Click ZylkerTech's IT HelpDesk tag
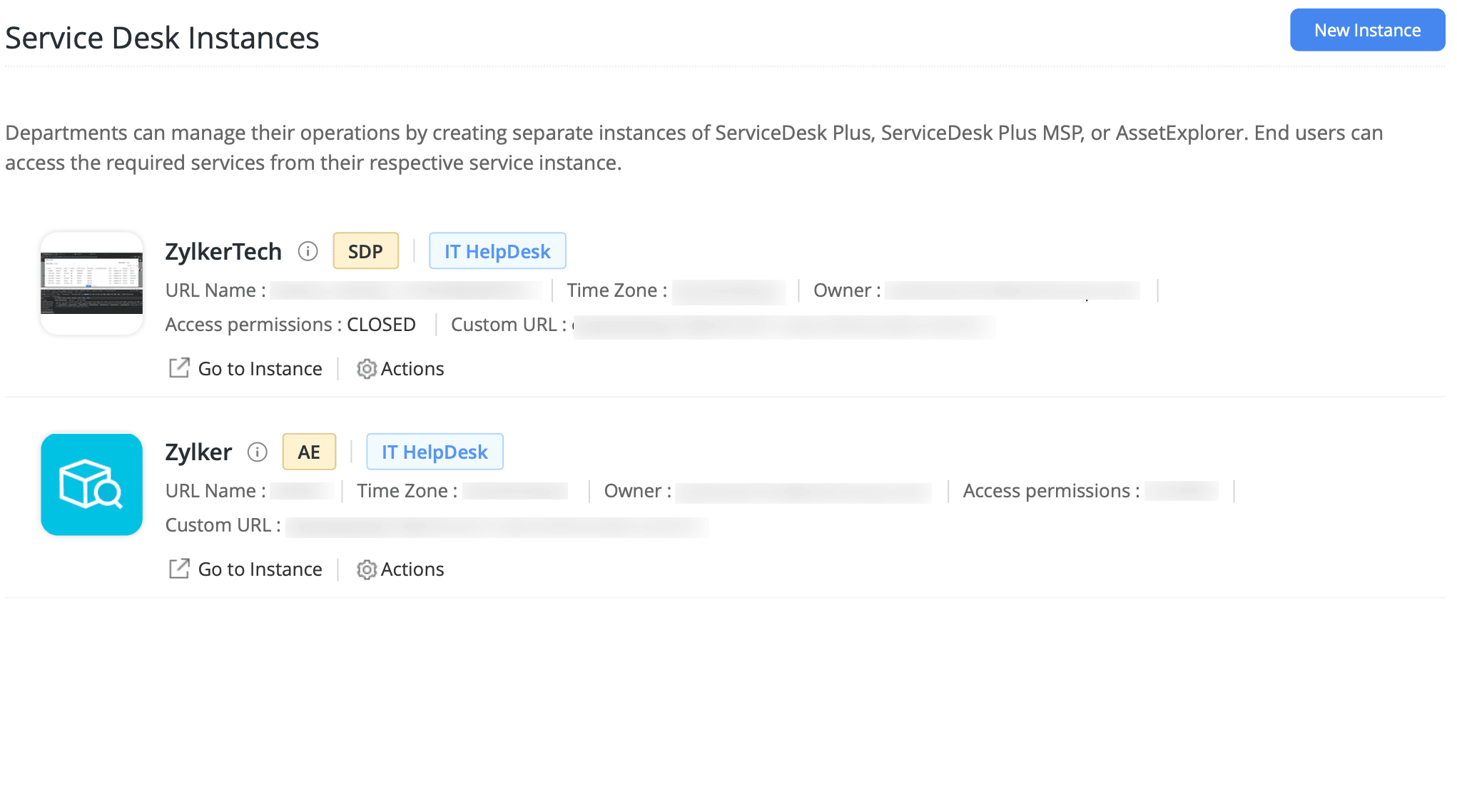 [497, 251]
